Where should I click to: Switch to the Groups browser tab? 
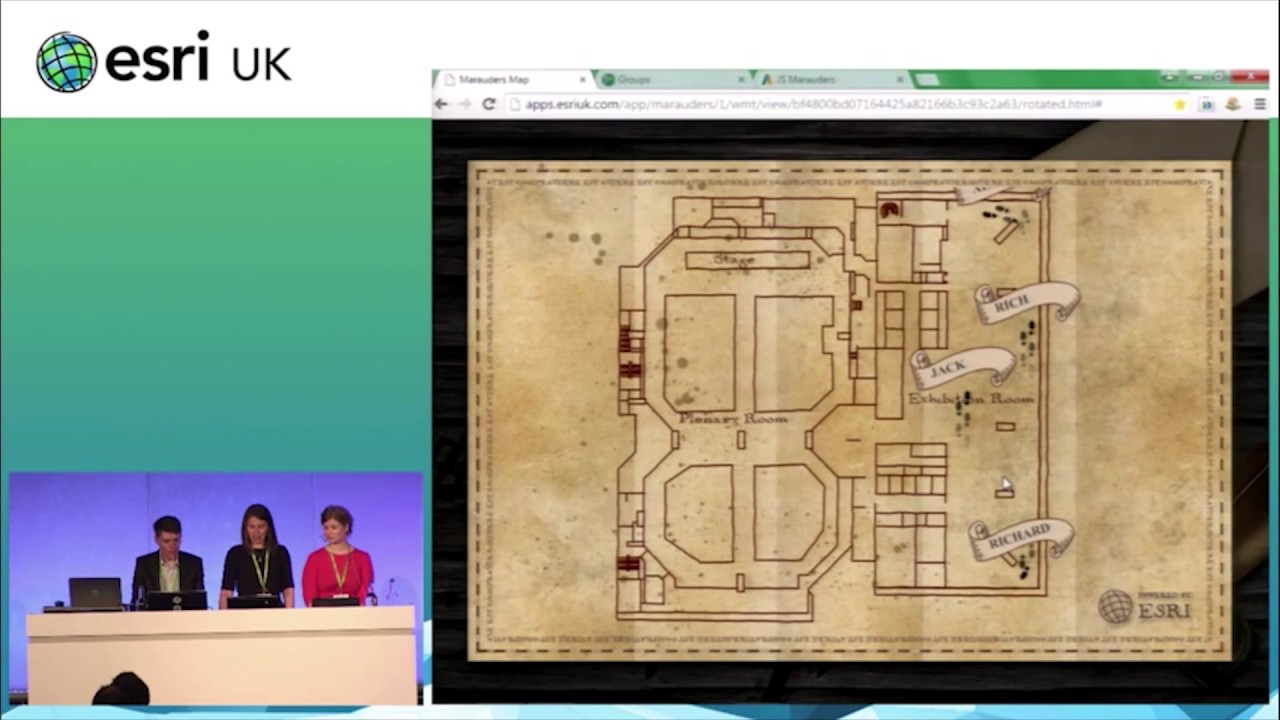click(x=675, y=80)
